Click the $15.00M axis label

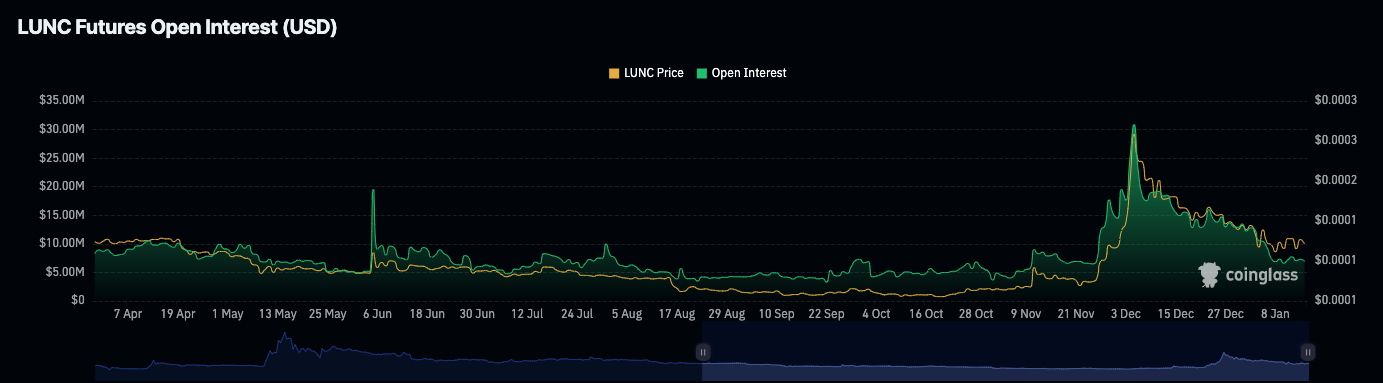(61, 215)
